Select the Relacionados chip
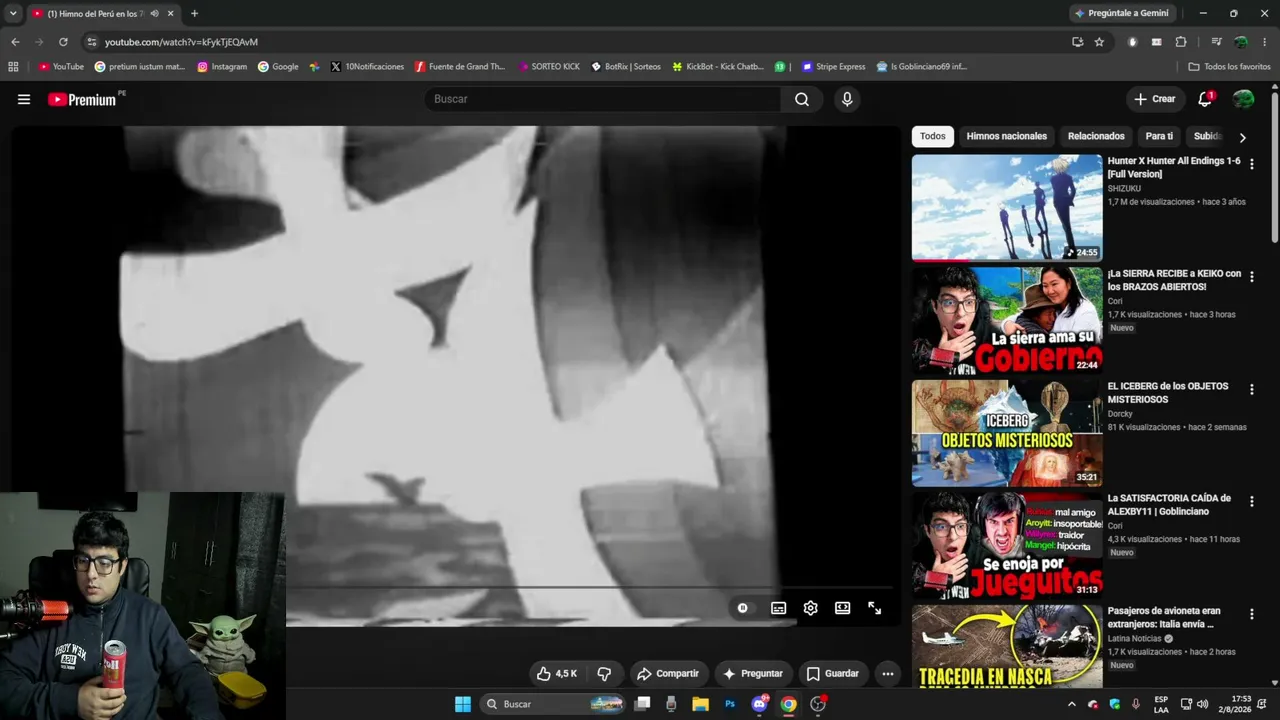The width and height of the screenshot is (1280, 720). (1096, 136)
